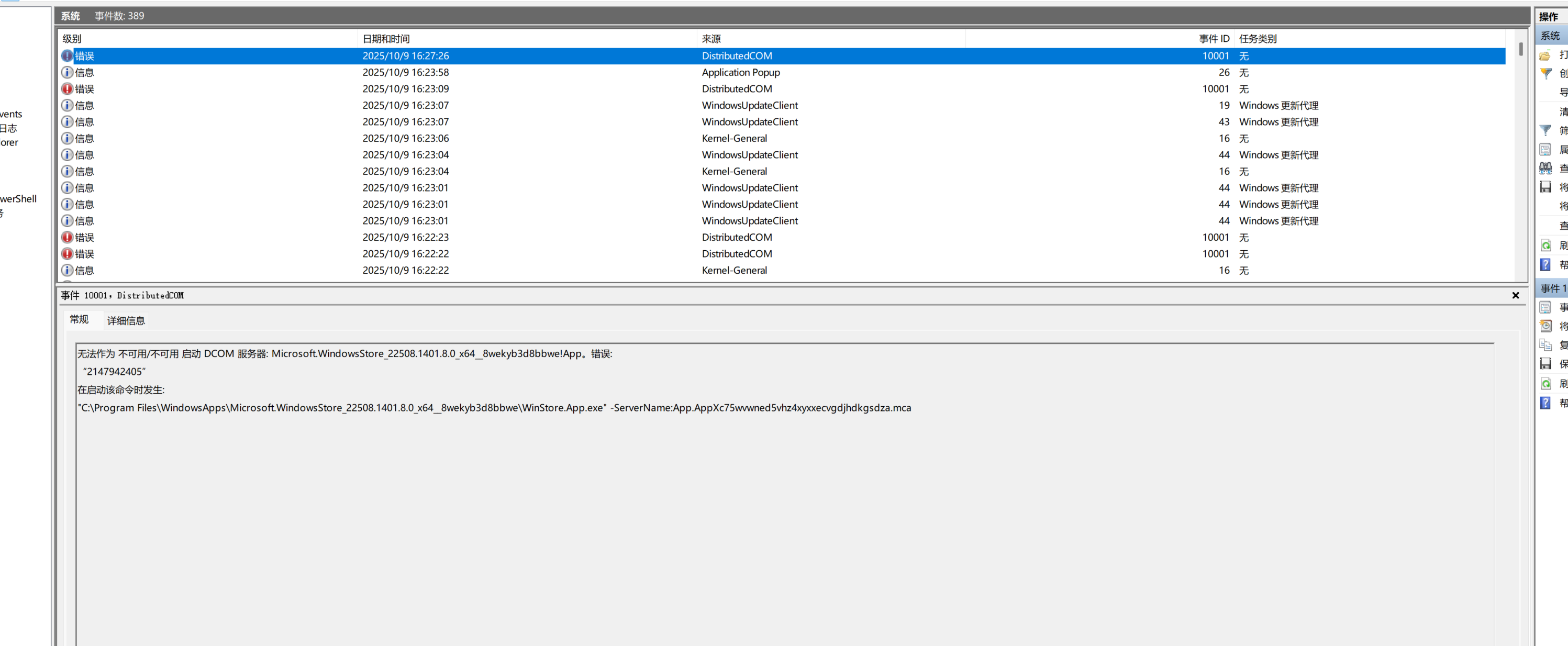
Task: Click info icon on the 16:23:06 Kernel-General row
Action: coord(67,138)
